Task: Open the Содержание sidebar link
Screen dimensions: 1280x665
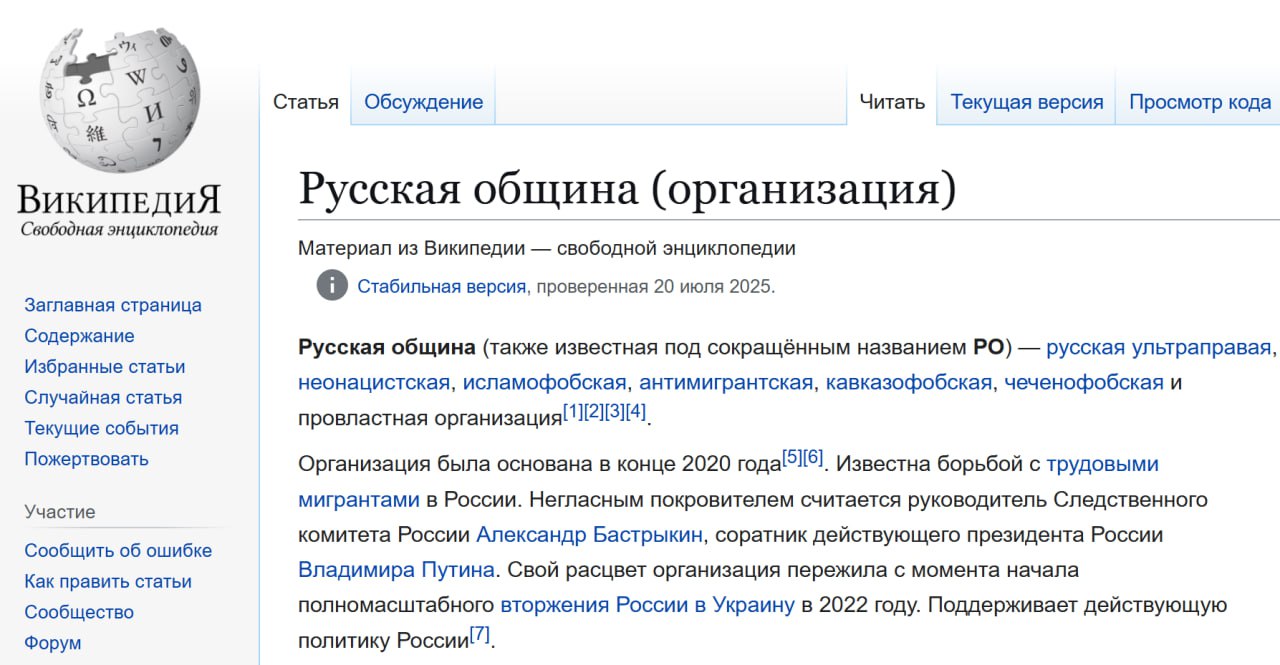Action: 79,336
